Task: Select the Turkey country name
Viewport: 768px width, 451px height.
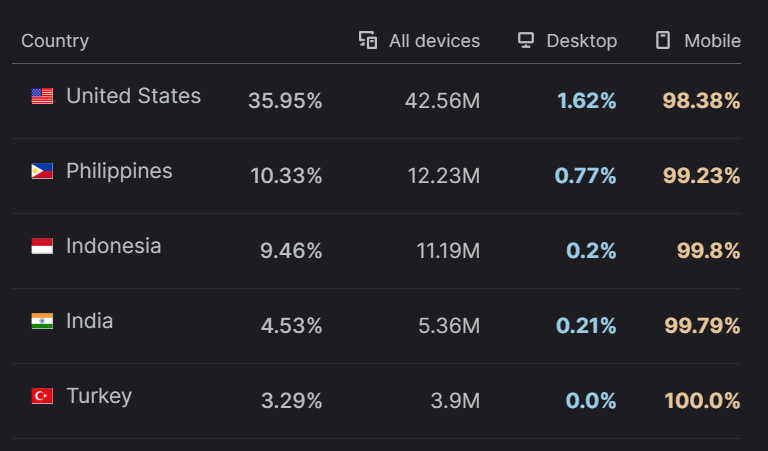Action: [x=99, y=396]
